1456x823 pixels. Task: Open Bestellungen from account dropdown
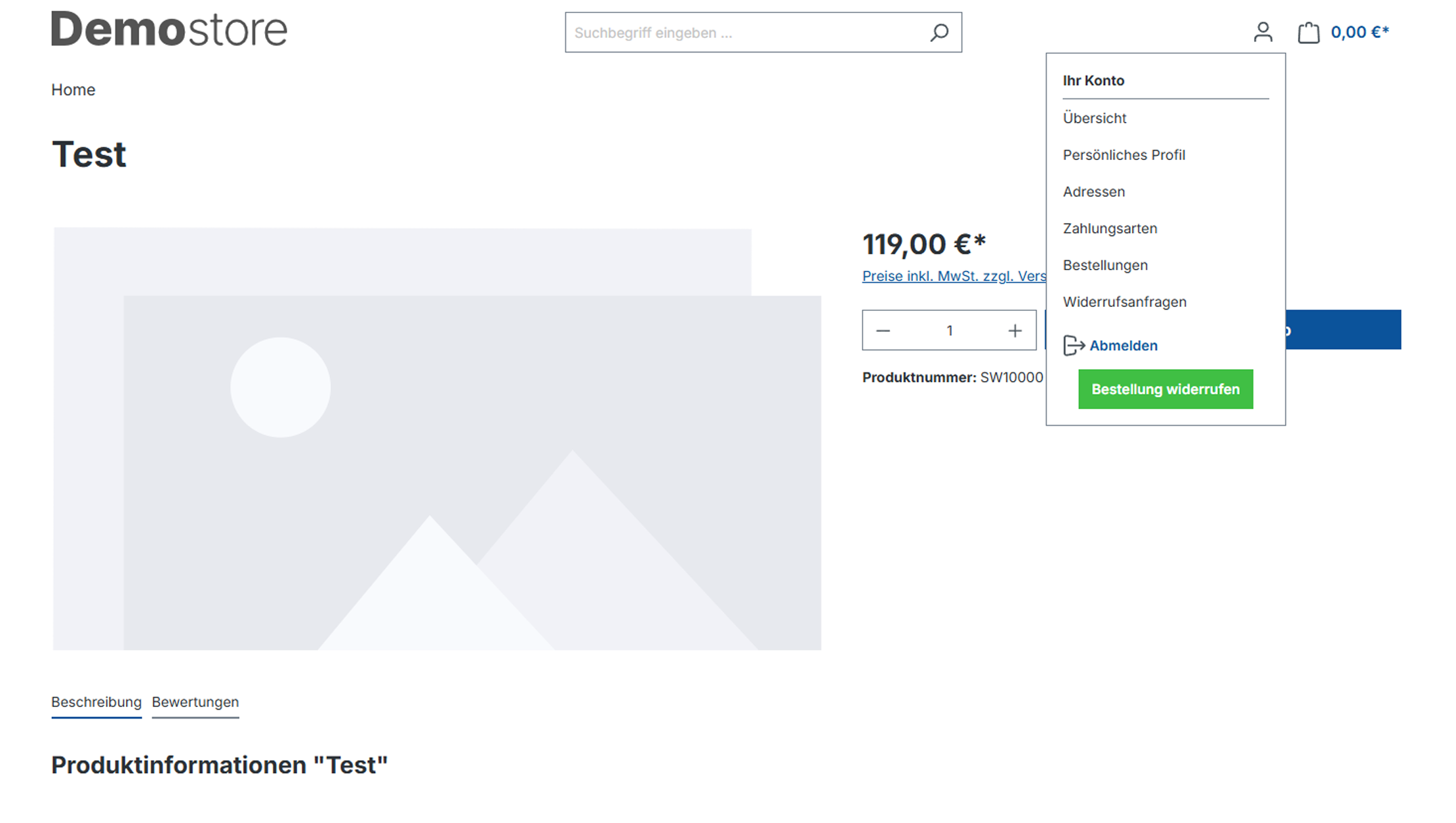1105,265
